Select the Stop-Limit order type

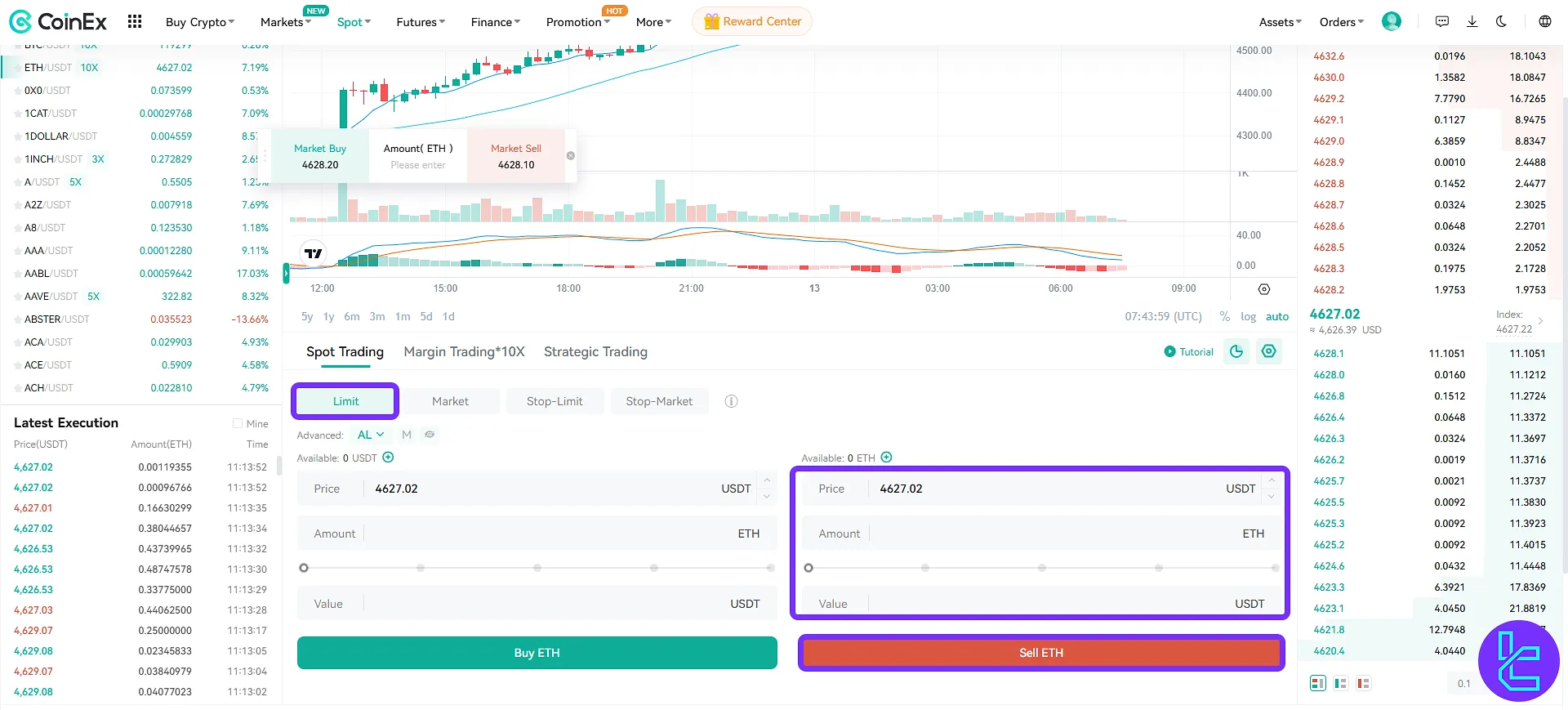click(555, 401)
